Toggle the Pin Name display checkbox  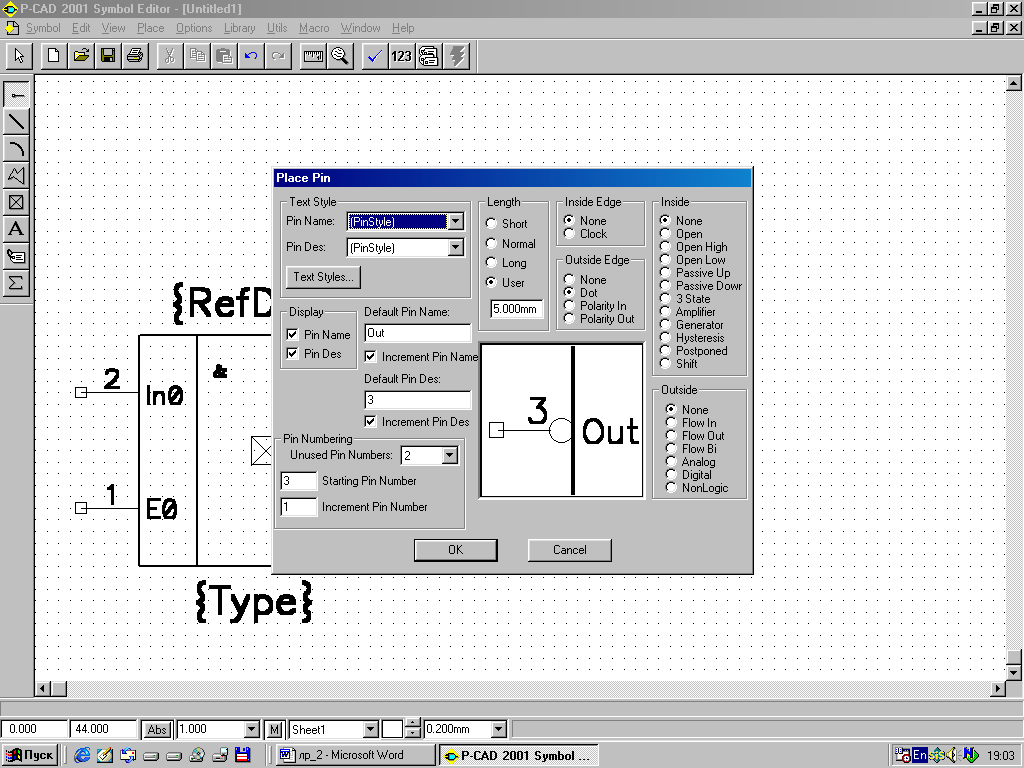click(x=293, y=334)
